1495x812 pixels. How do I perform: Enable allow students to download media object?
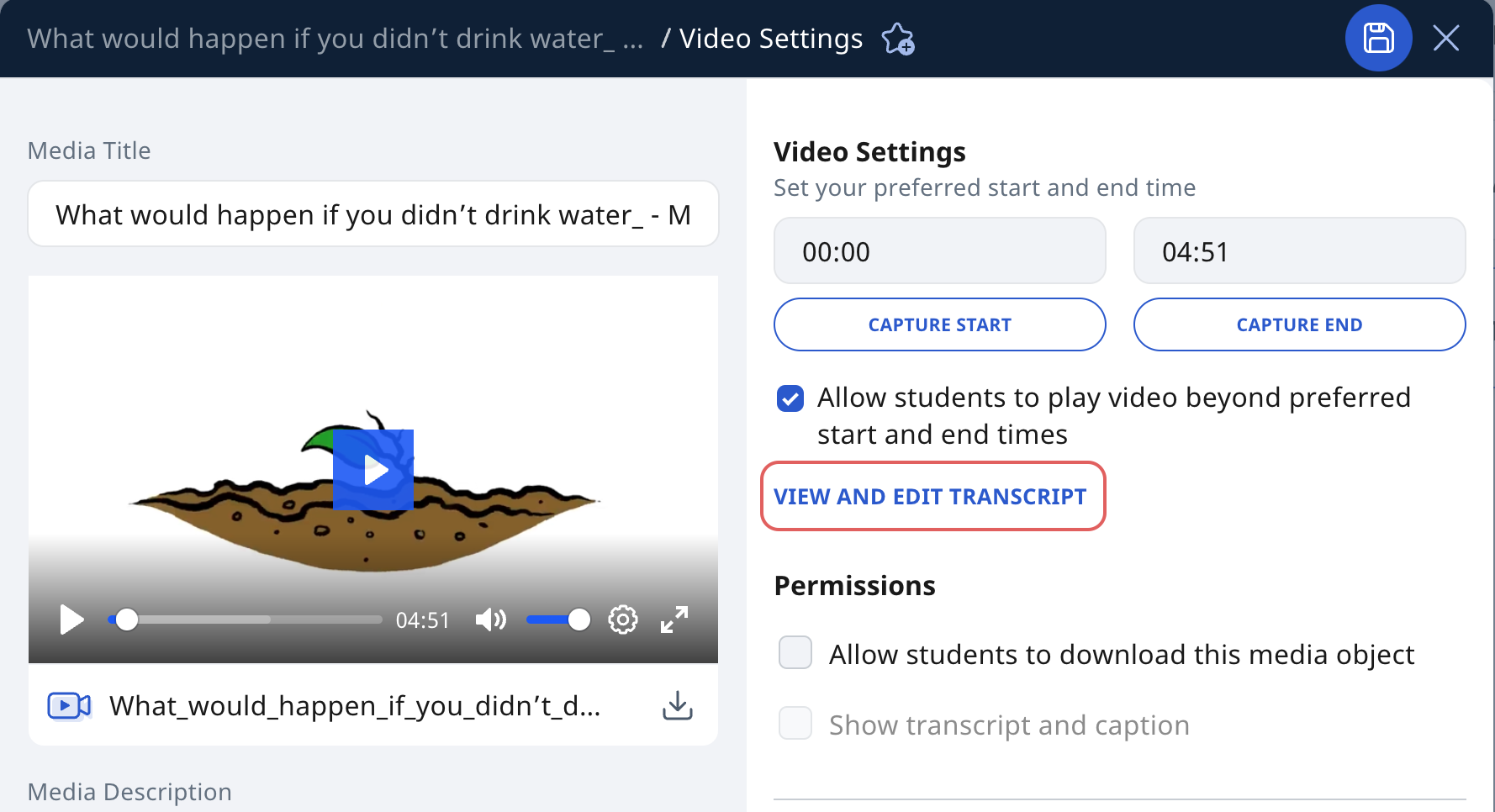point(795,652)
